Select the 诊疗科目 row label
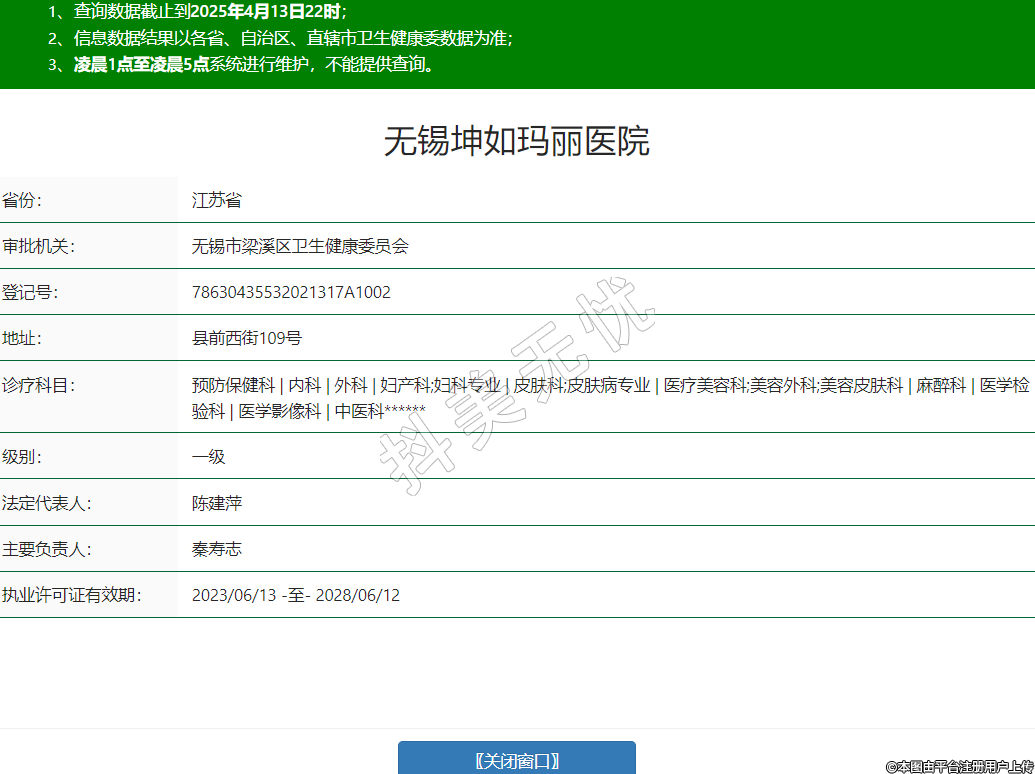The height and width of the screenshot is (774, 1035). coord(39,385)
